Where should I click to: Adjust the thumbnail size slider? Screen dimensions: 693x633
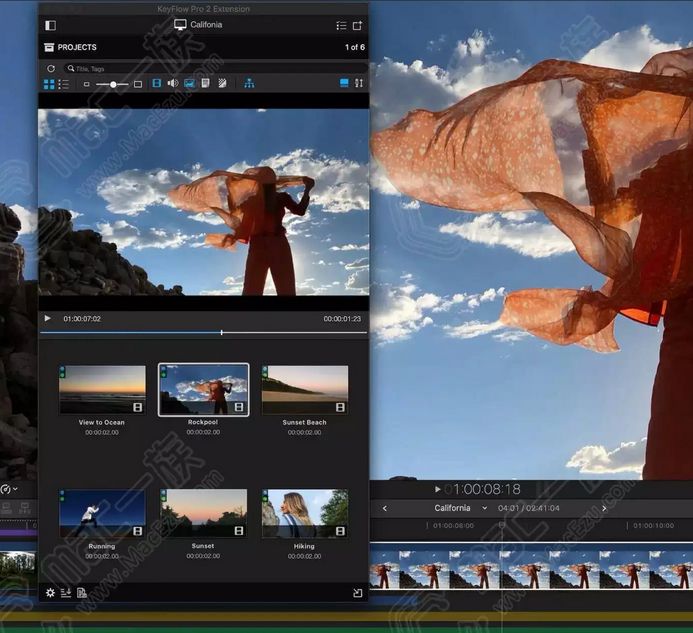(112, 84)
